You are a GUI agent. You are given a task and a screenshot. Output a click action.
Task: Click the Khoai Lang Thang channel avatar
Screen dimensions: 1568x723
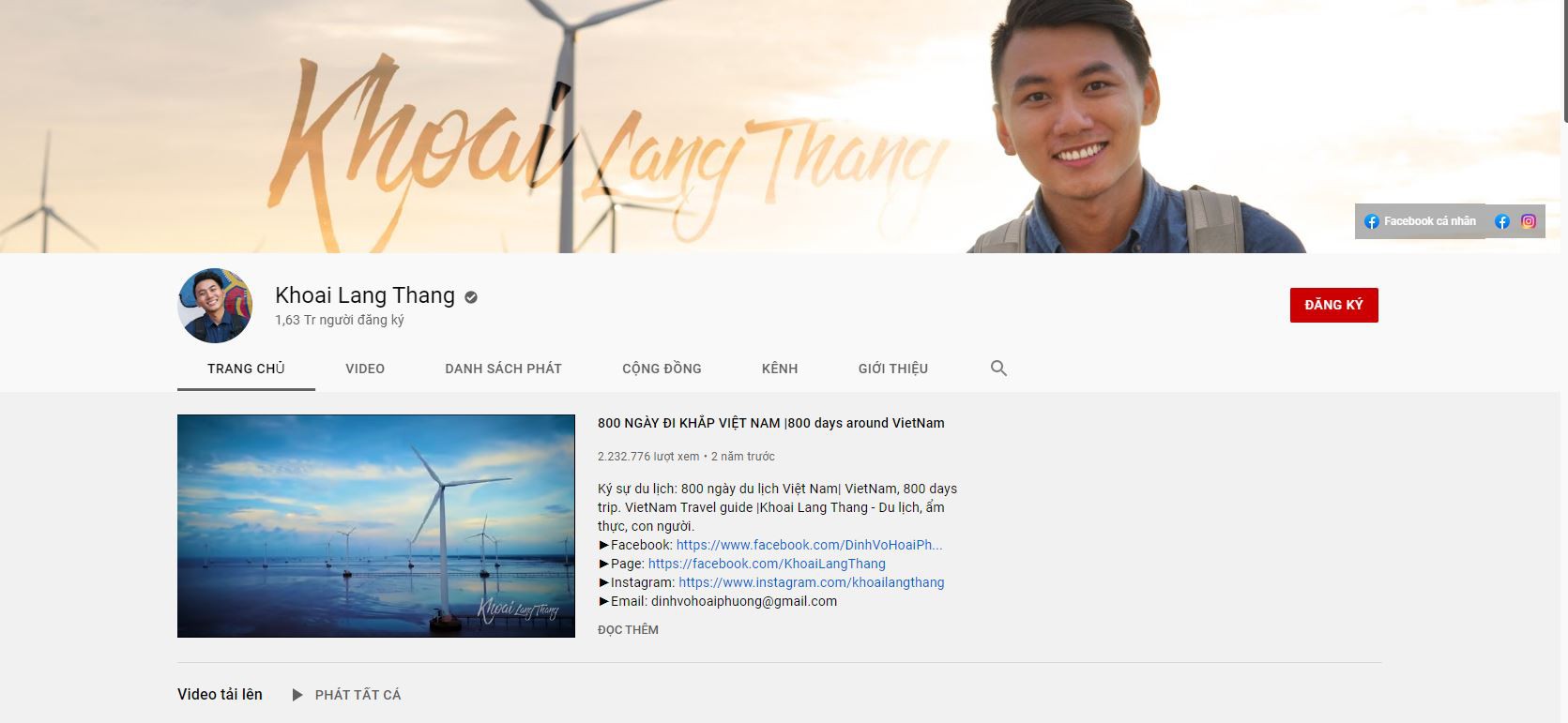click(215, 306)
